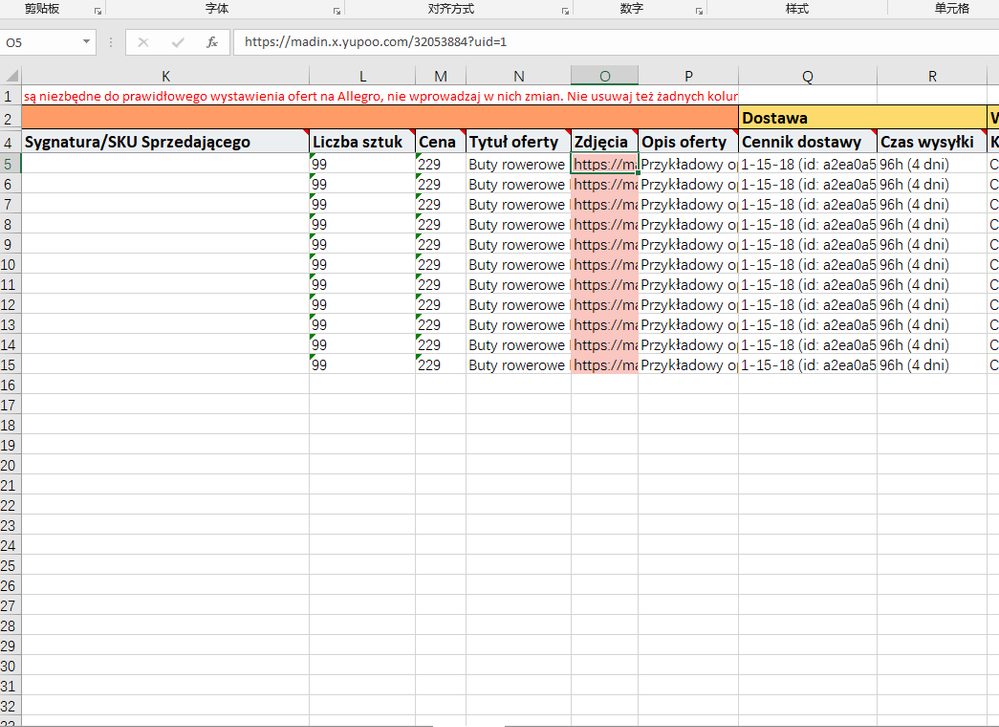The width and height of the screenshot is (999, 727).
Task: Click the Cancel entry X icon
Action: (143, 43)
